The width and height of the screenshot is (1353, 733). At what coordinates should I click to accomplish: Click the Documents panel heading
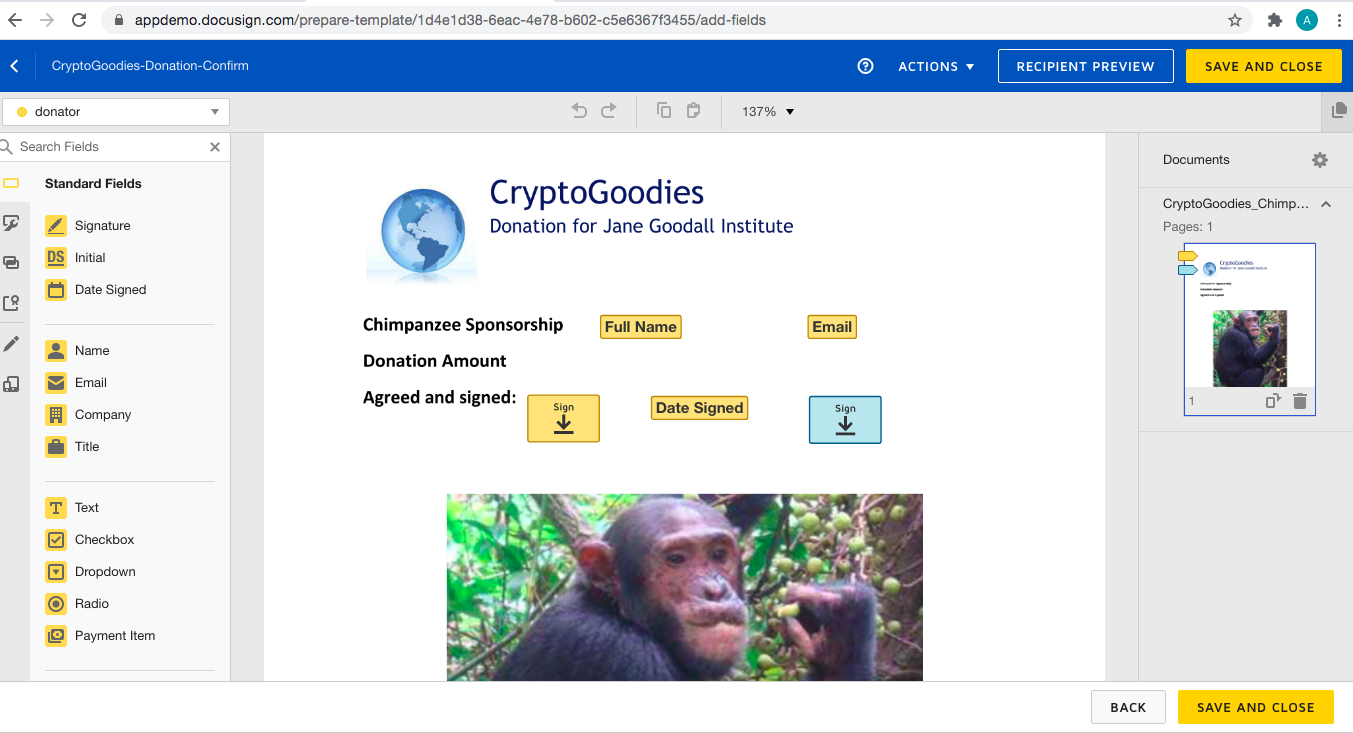tap(1196, 160)
